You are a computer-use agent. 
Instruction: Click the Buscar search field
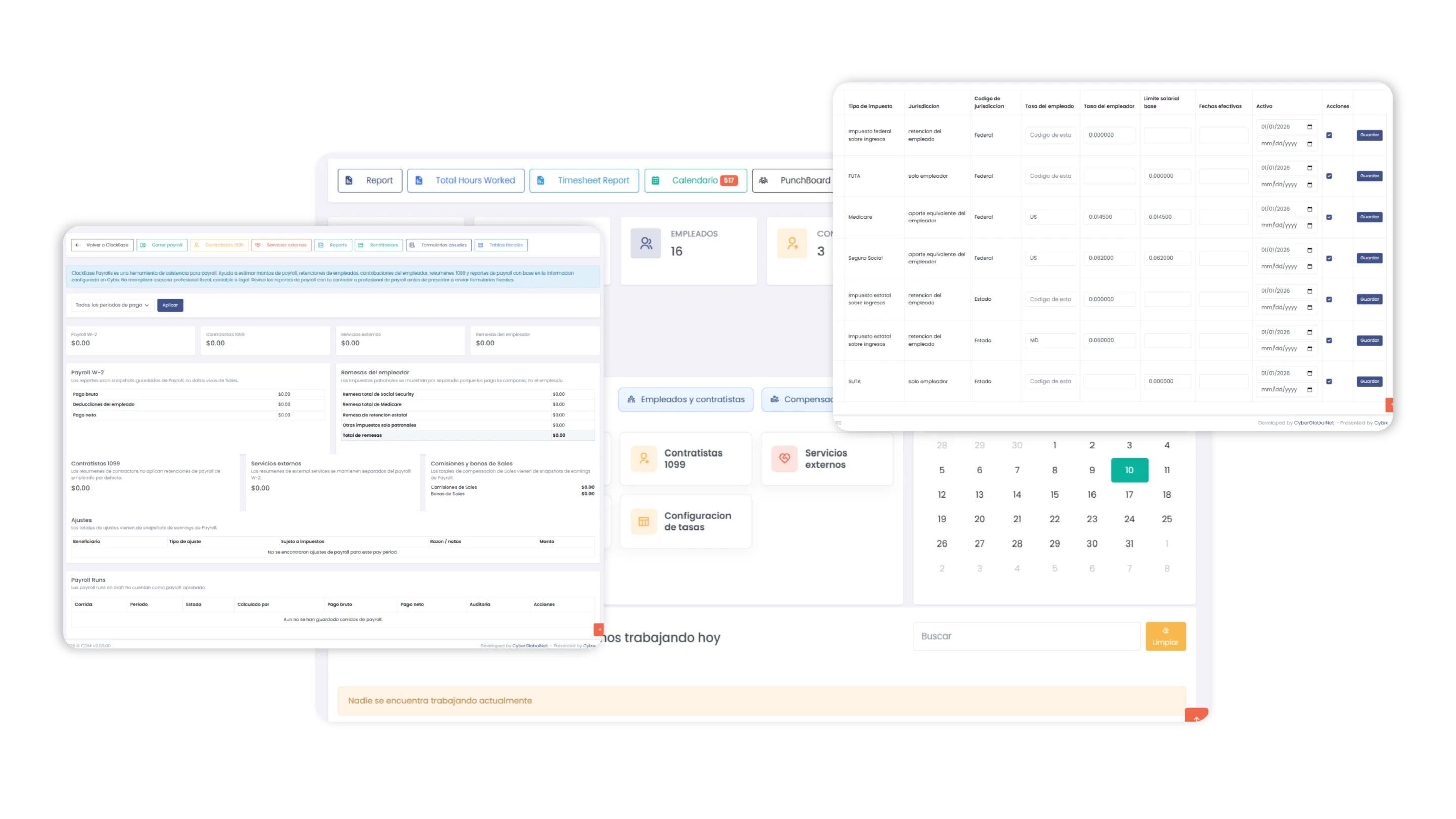pos(1026,636)
